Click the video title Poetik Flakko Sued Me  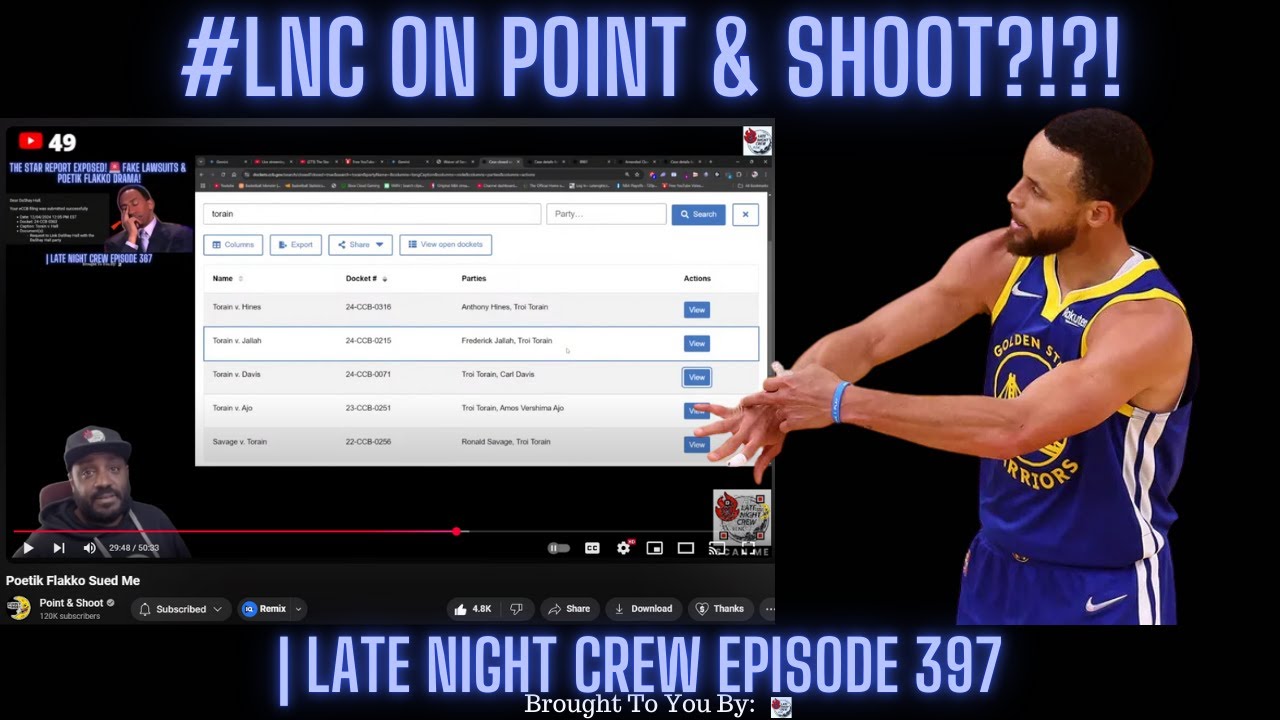click(x=73, y=580)
